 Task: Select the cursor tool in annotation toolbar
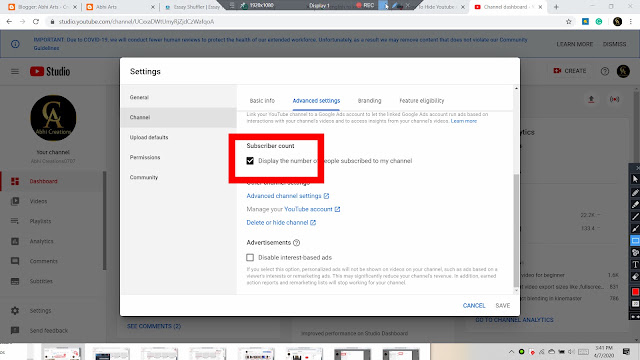point(635,179)
